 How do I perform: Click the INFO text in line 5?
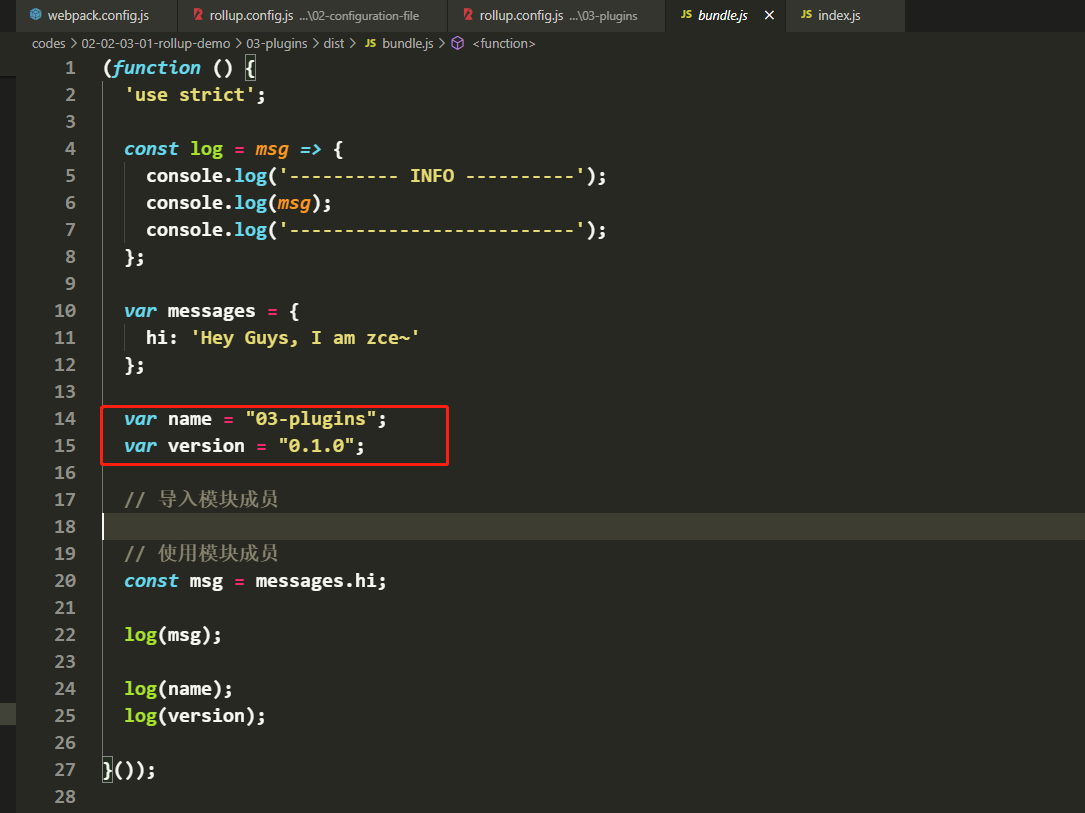(432, 176)
